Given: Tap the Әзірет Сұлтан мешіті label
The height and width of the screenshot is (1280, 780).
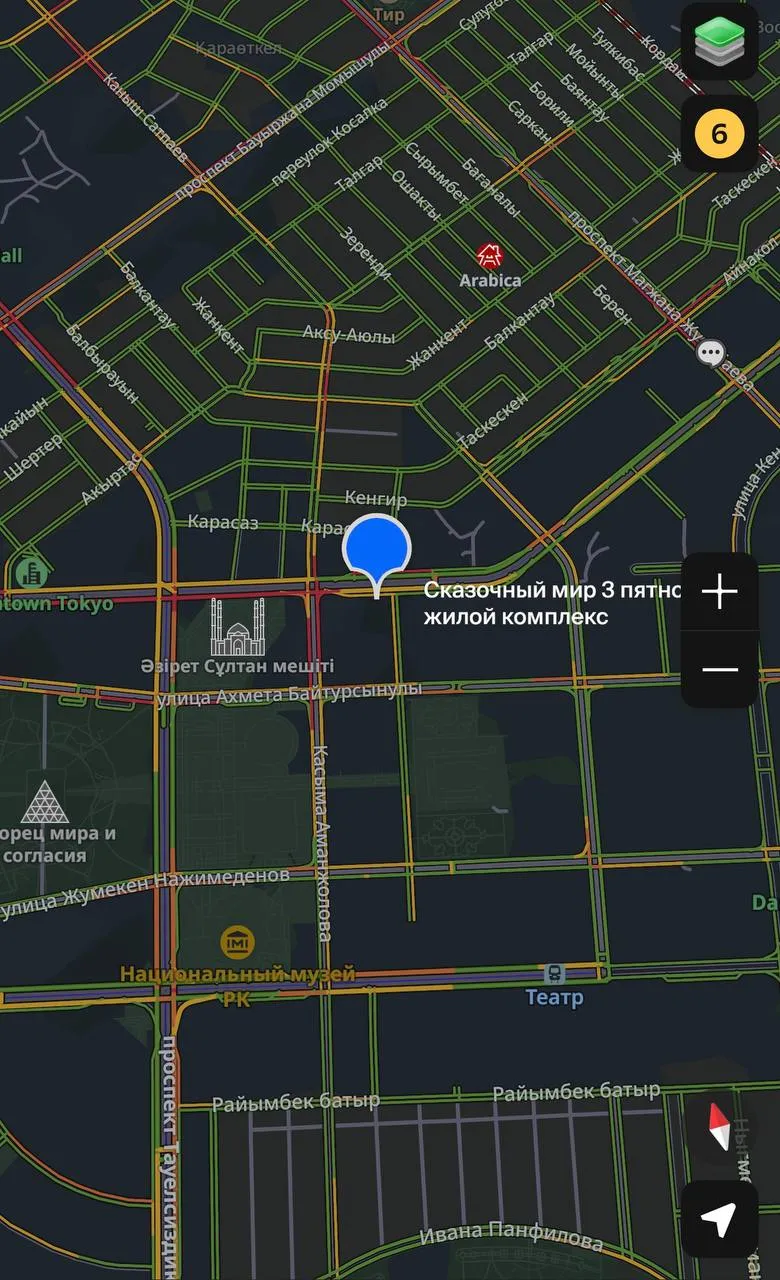Looking at the screenshot, I should pyautogui.click(x=237, y=666).
